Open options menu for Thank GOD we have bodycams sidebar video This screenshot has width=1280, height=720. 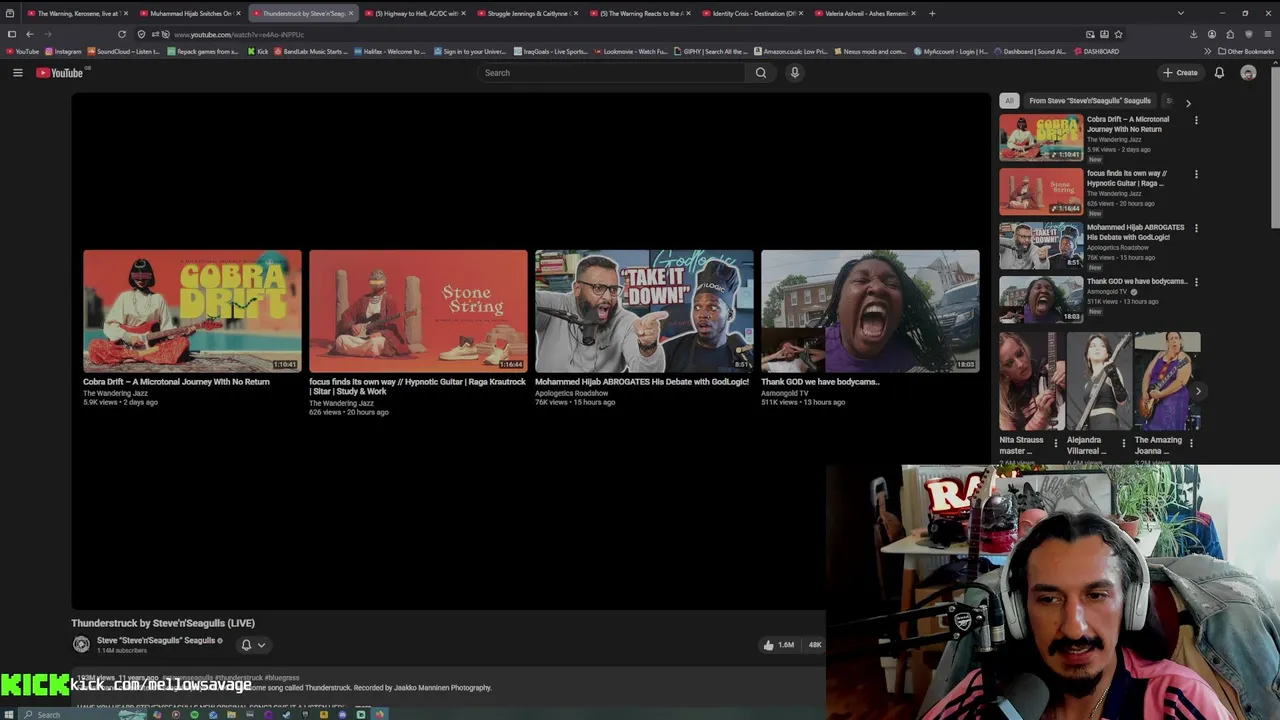point(1196,282)
